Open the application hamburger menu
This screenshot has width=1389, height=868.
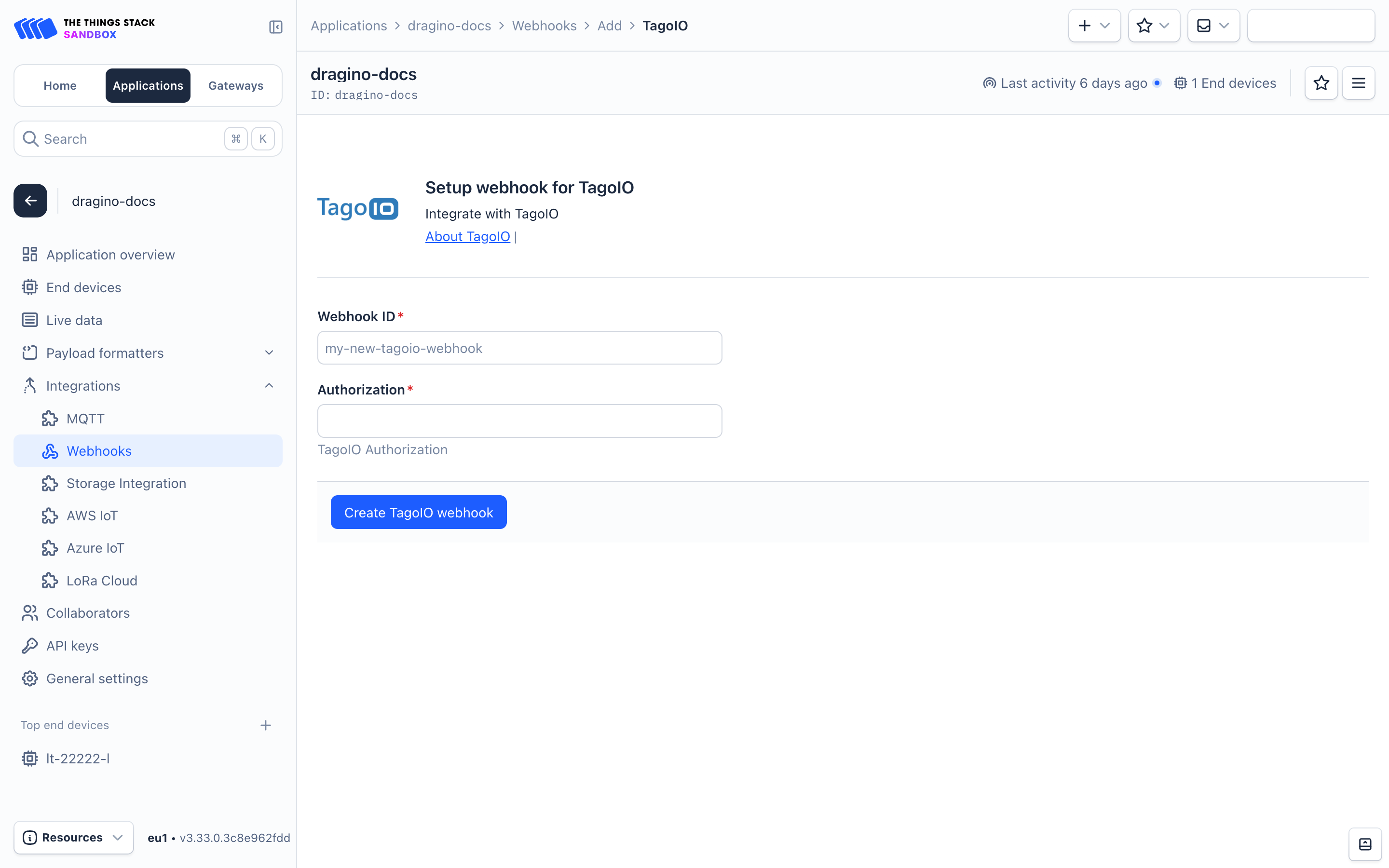pos(1359,83)
